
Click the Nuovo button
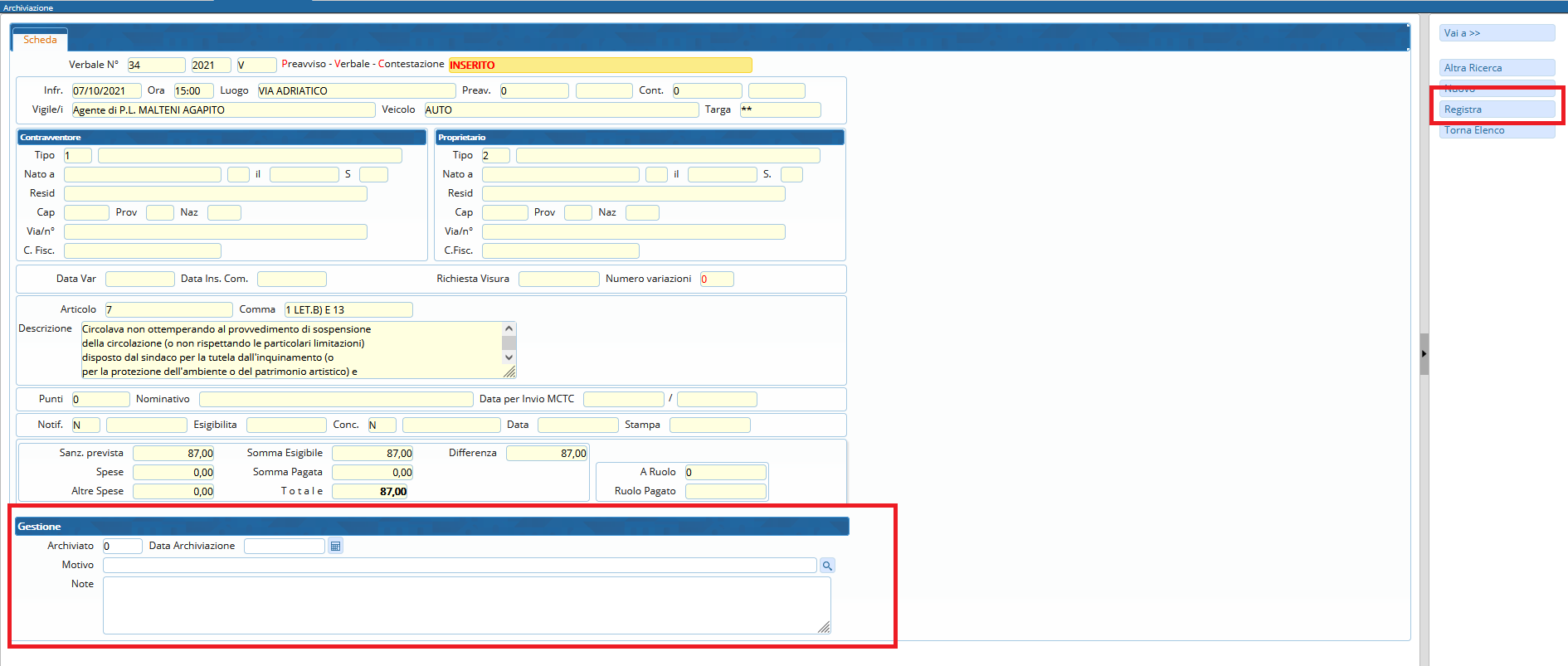[1497, 90]
